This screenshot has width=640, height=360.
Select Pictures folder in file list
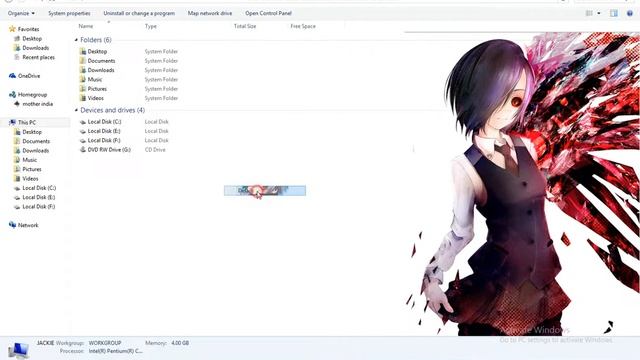click(97, 89)
